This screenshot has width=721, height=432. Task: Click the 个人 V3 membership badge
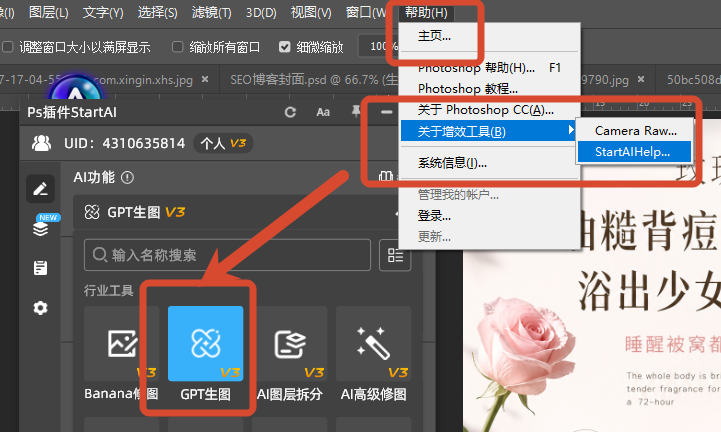pos(223,143)
